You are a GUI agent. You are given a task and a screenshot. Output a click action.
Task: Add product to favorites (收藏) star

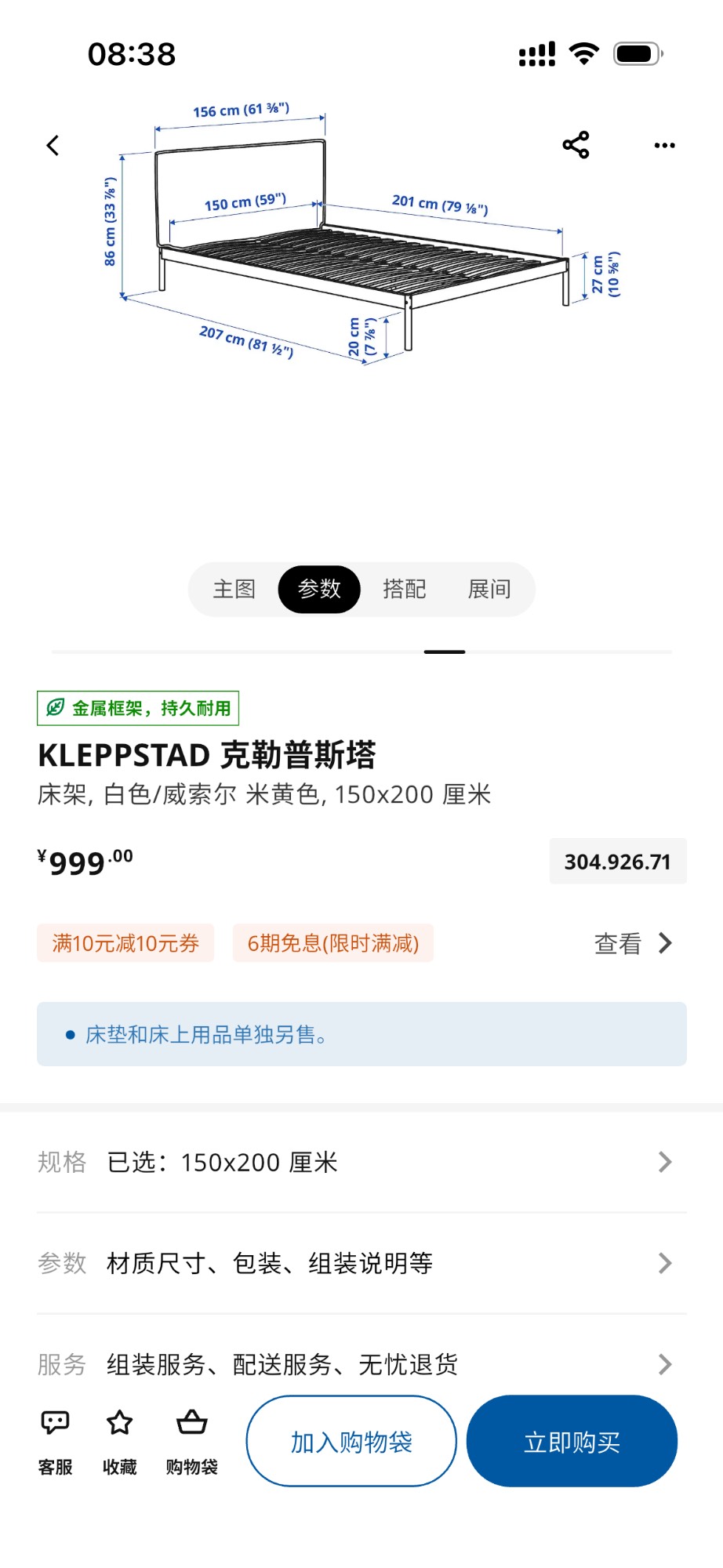[x=120, y=1440]
